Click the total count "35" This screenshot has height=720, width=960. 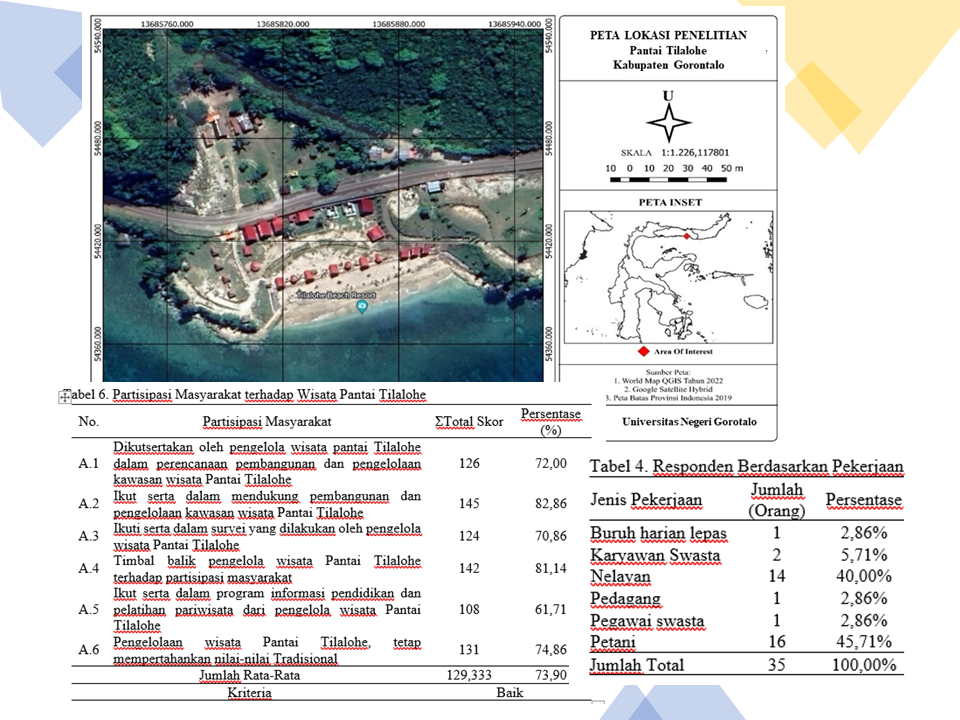click(777, 665)
